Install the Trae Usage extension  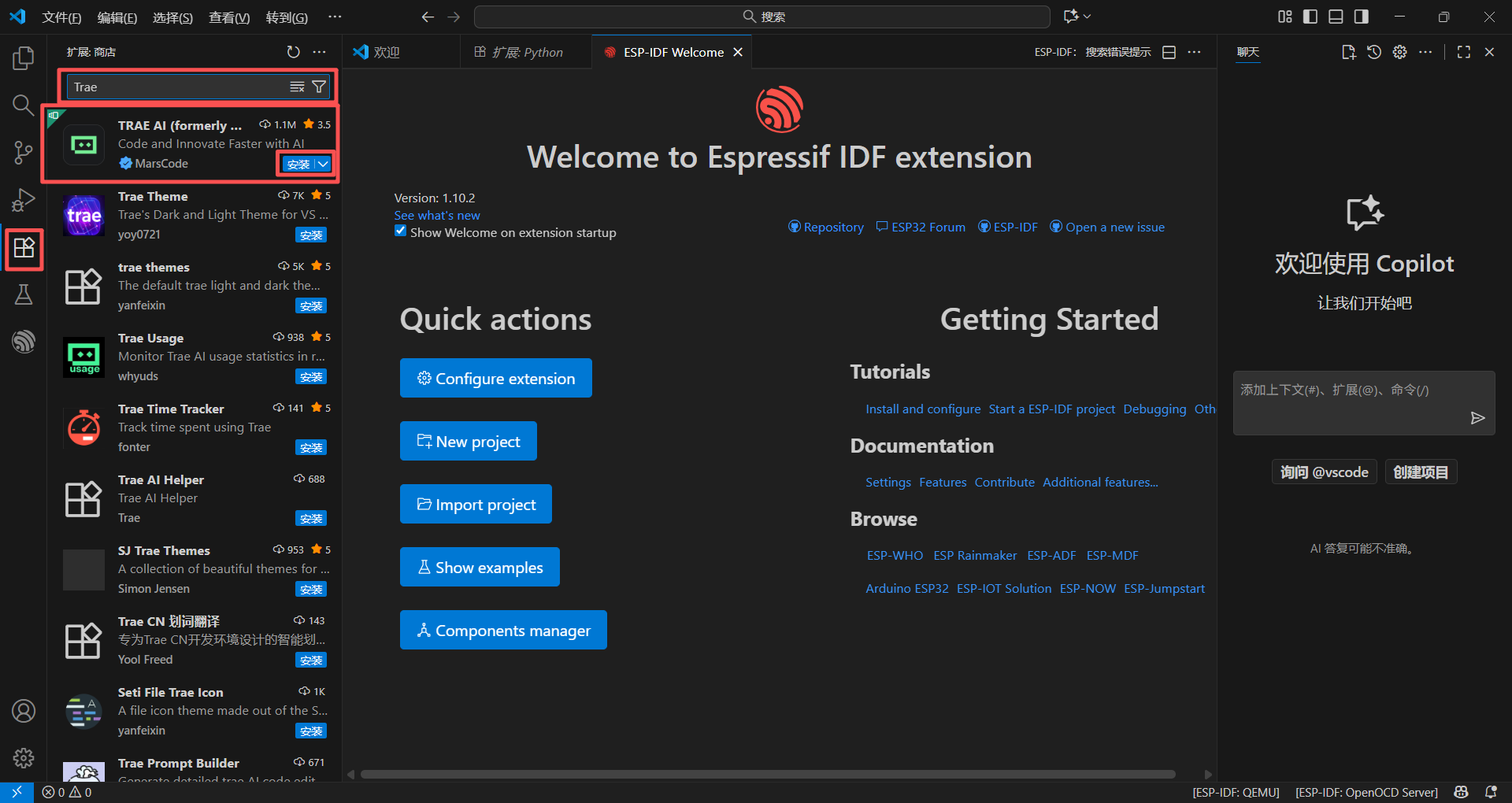[311, 376]
